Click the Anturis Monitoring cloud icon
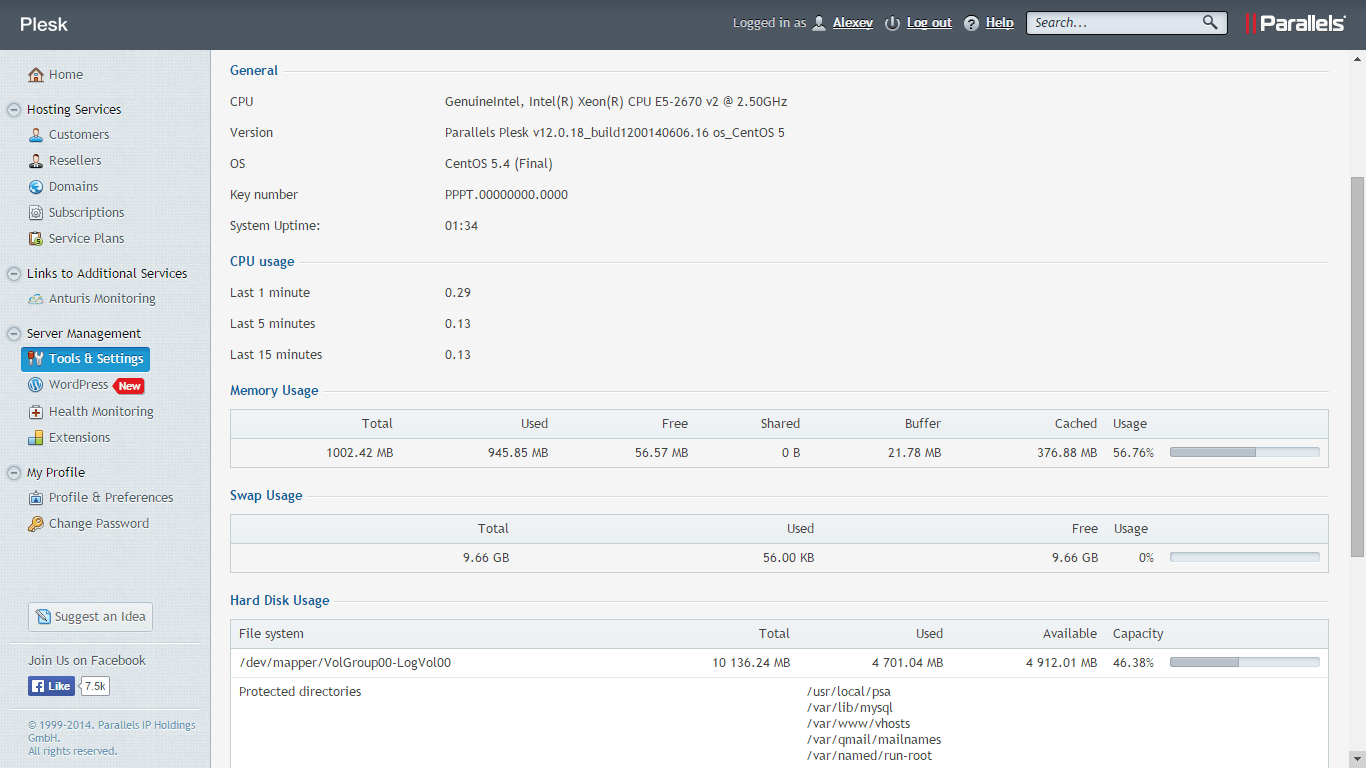The height and width of the screenshot is (768, 1366). [x=36, y=299]
